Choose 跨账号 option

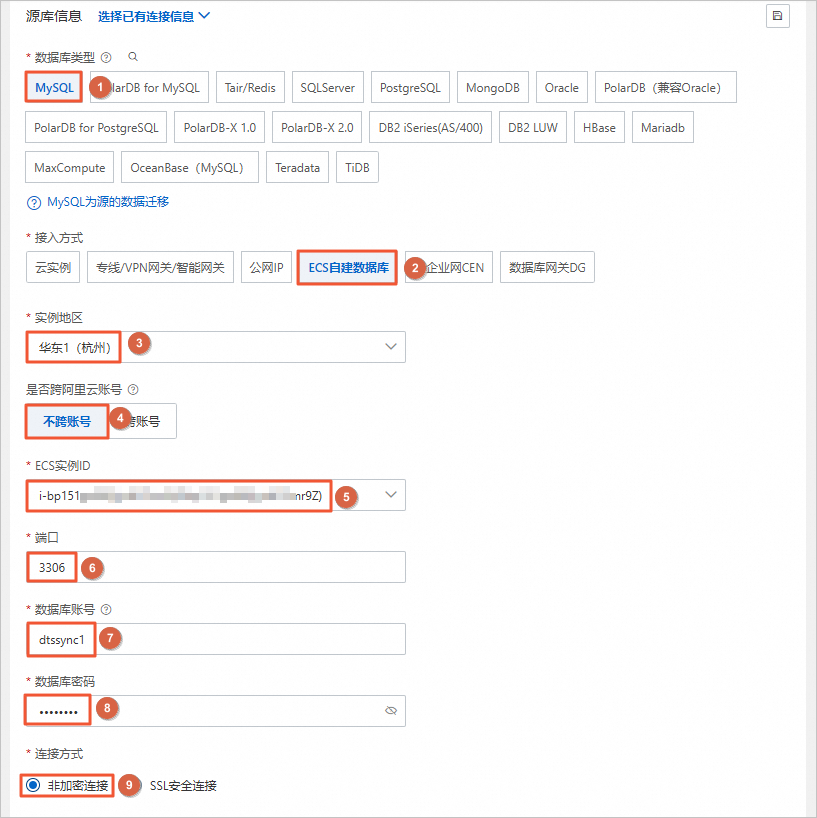click(143, 421)
